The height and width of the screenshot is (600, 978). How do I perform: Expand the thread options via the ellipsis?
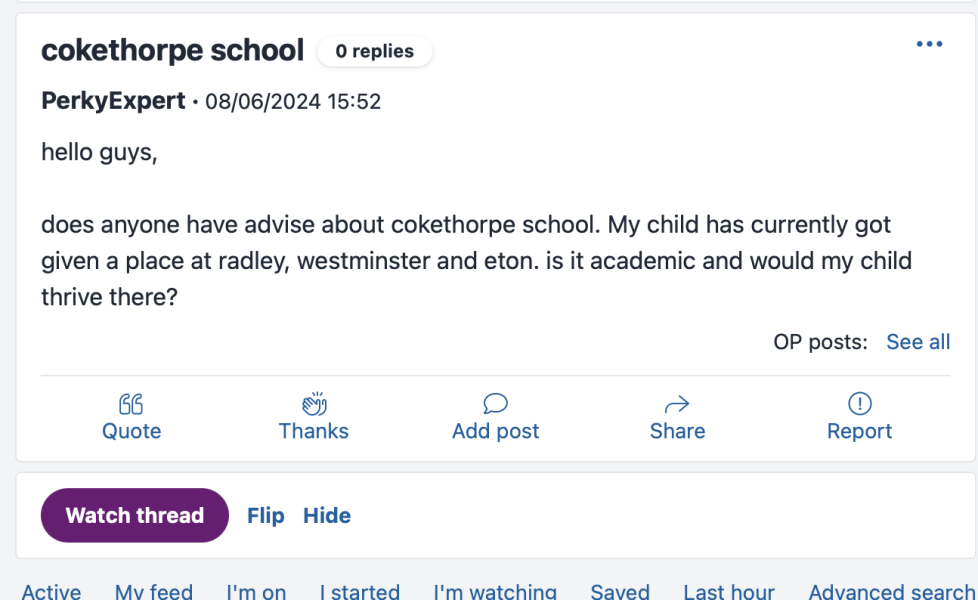pos(929,43)
